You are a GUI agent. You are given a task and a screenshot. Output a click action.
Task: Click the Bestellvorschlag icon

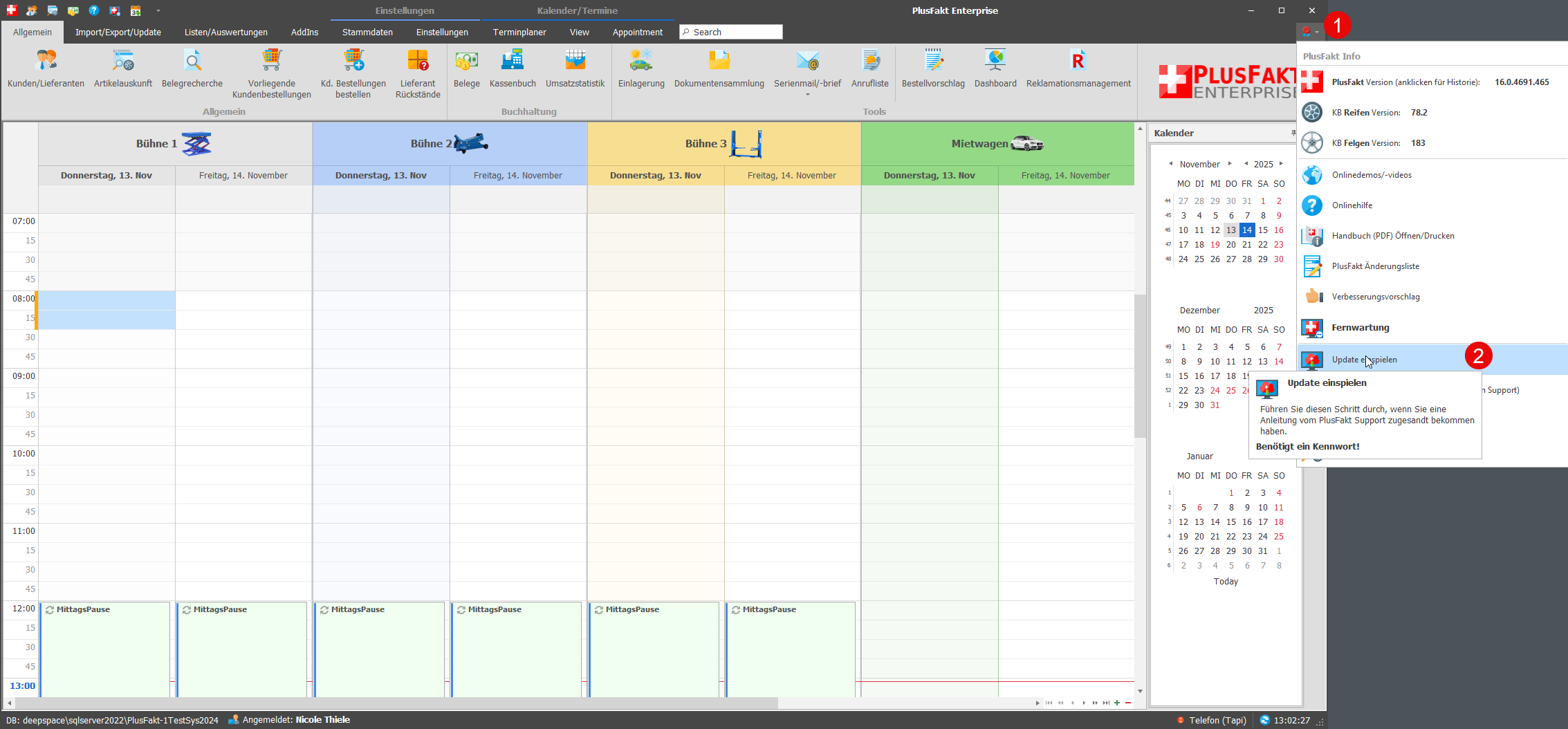pos(933,68)
